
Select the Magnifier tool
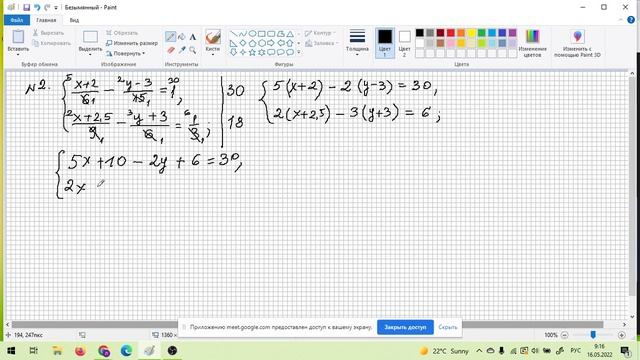193,50
